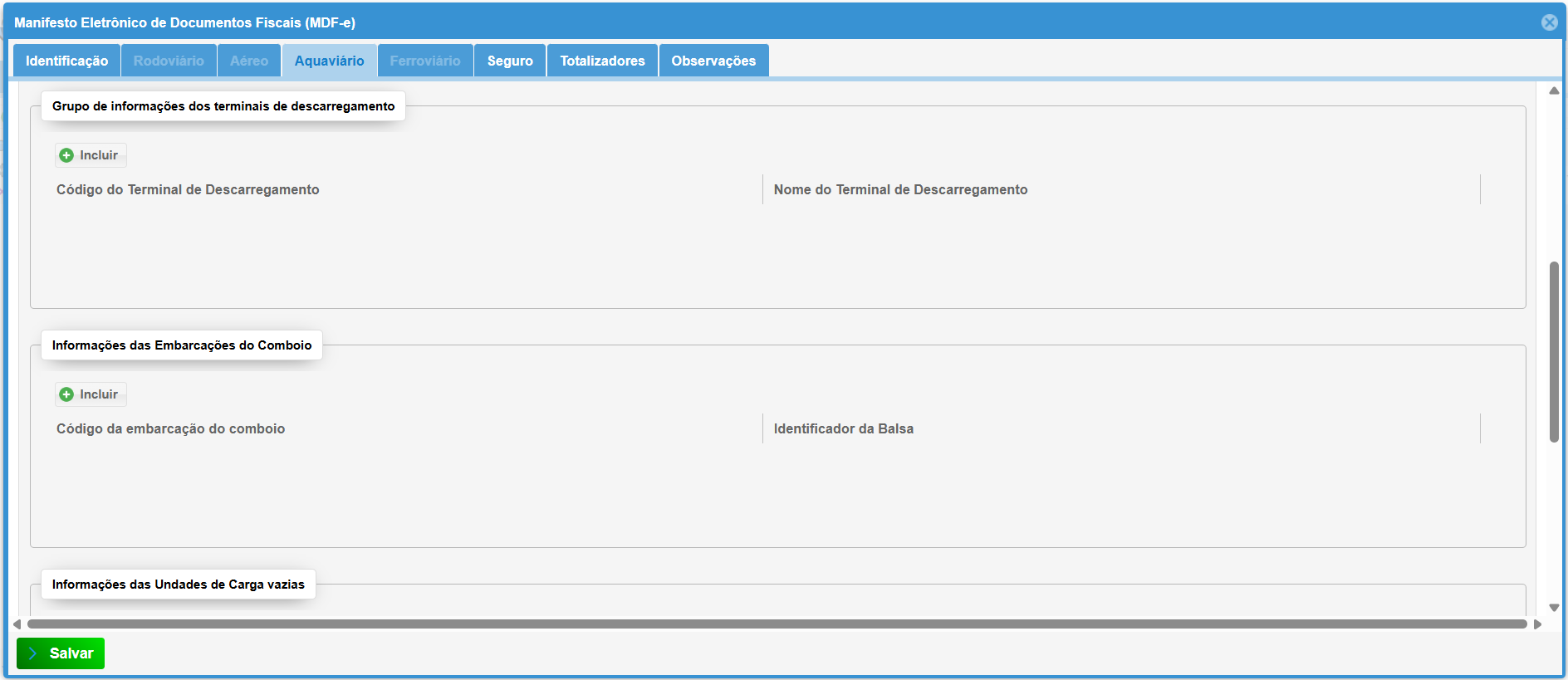
Task: Click vertical scrollbar up arrow
Action: [1554, 91]
